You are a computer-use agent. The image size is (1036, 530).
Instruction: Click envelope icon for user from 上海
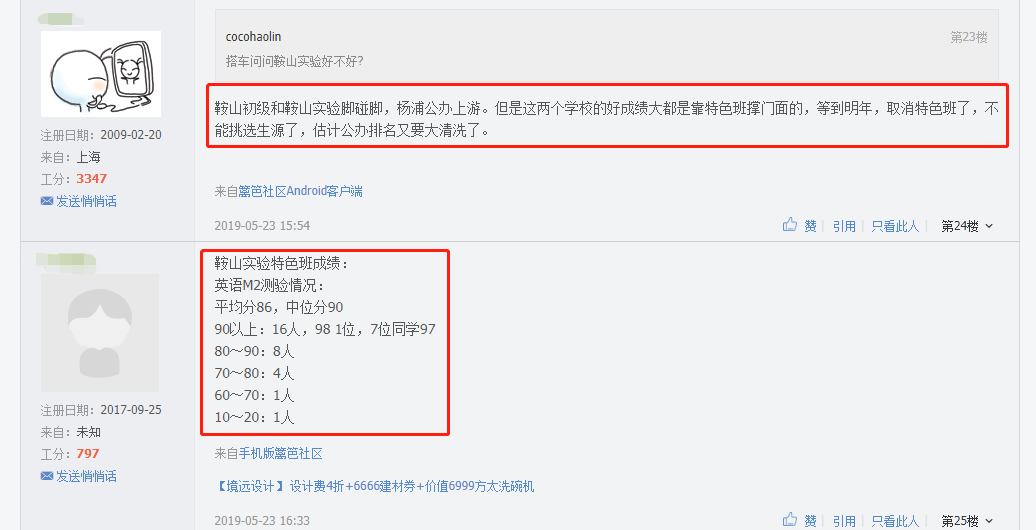(46, 201)
